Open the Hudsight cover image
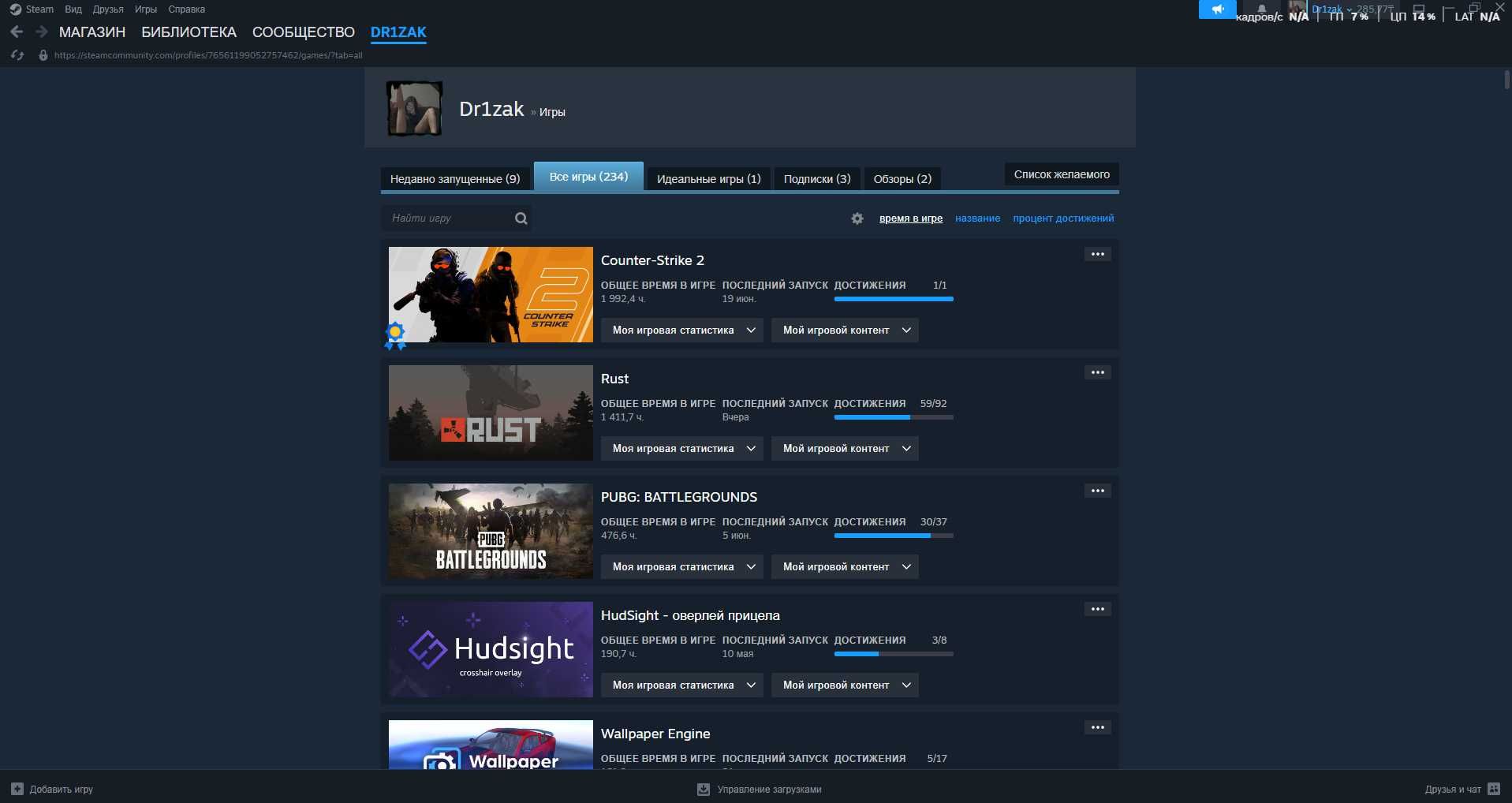The width and height of the screenshot is (1512, 803). tap(491, 649)
